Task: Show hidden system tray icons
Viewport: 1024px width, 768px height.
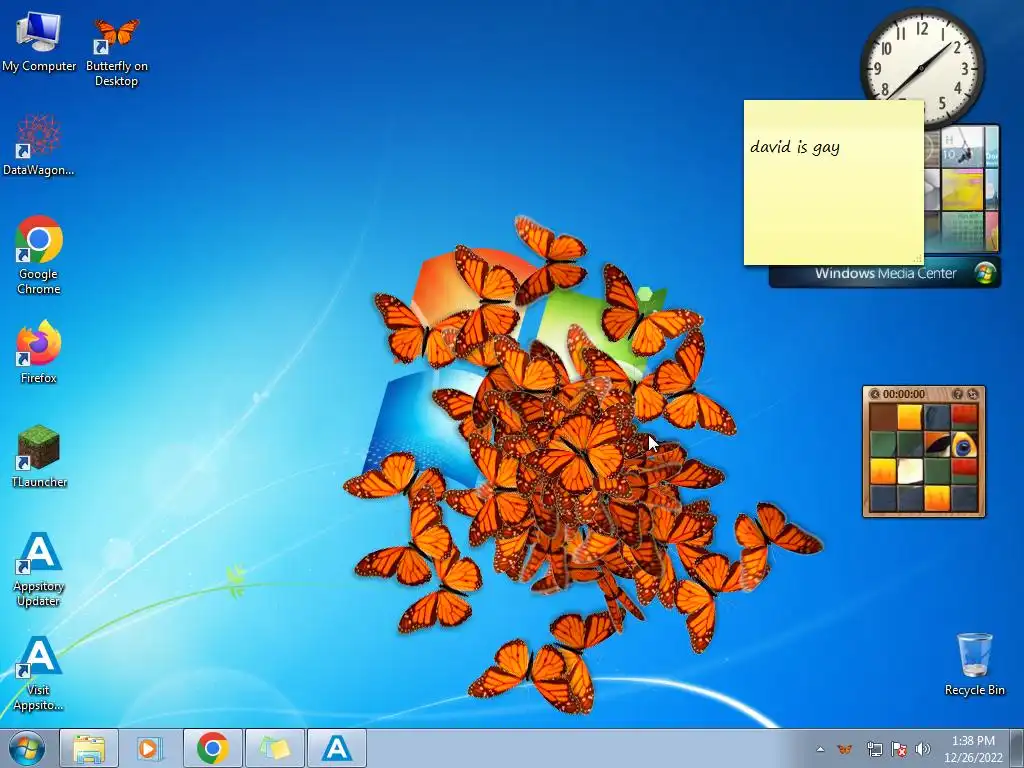Action: 820,749
